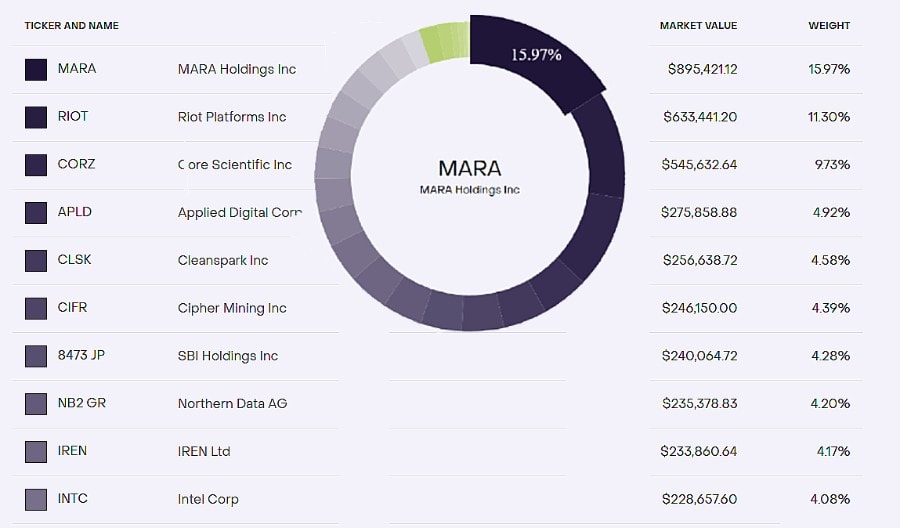
Task: Click the 4.08% weight value
Action: 830,499
